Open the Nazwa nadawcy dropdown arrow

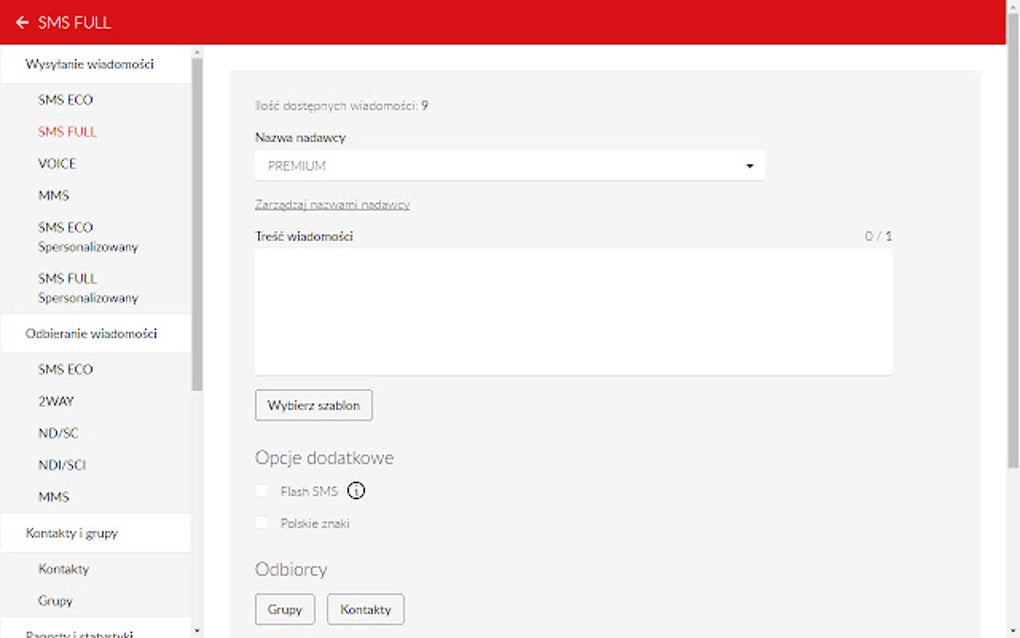[750, 165]
